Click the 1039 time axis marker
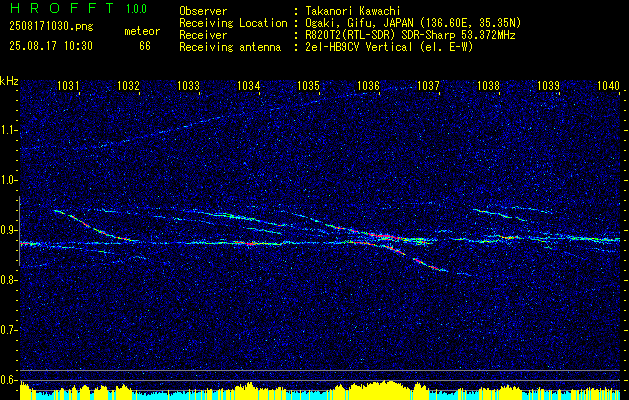The width and height of the screenshot is (629, 400). [x=548, y=85]
